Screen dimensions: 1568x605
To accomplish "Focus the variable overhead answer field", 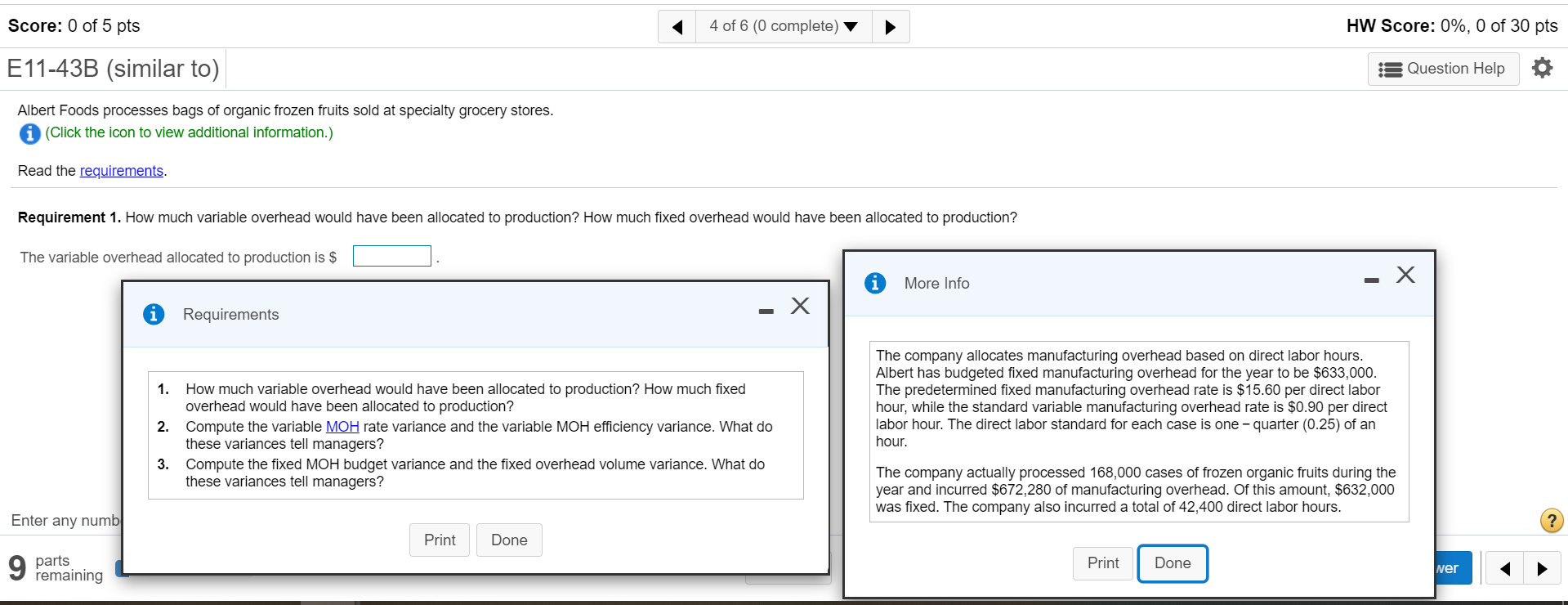I will (392, 256).
